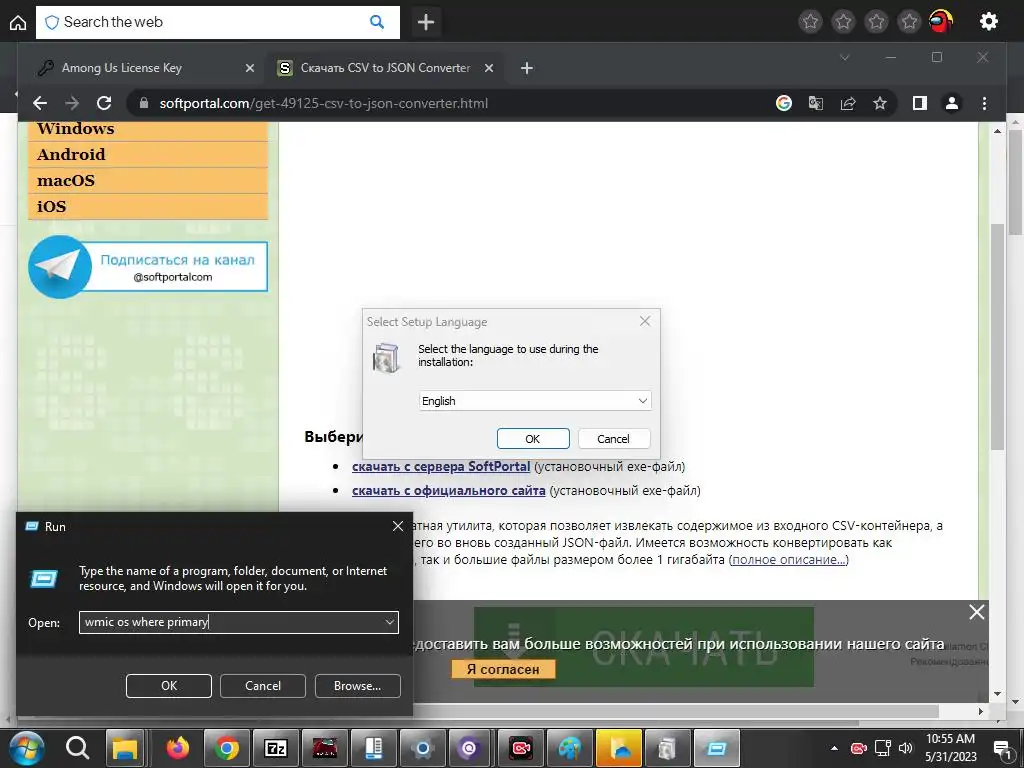Click OK in Select Setup Language dialog
1024x768 pixels.
click(533, 439)
